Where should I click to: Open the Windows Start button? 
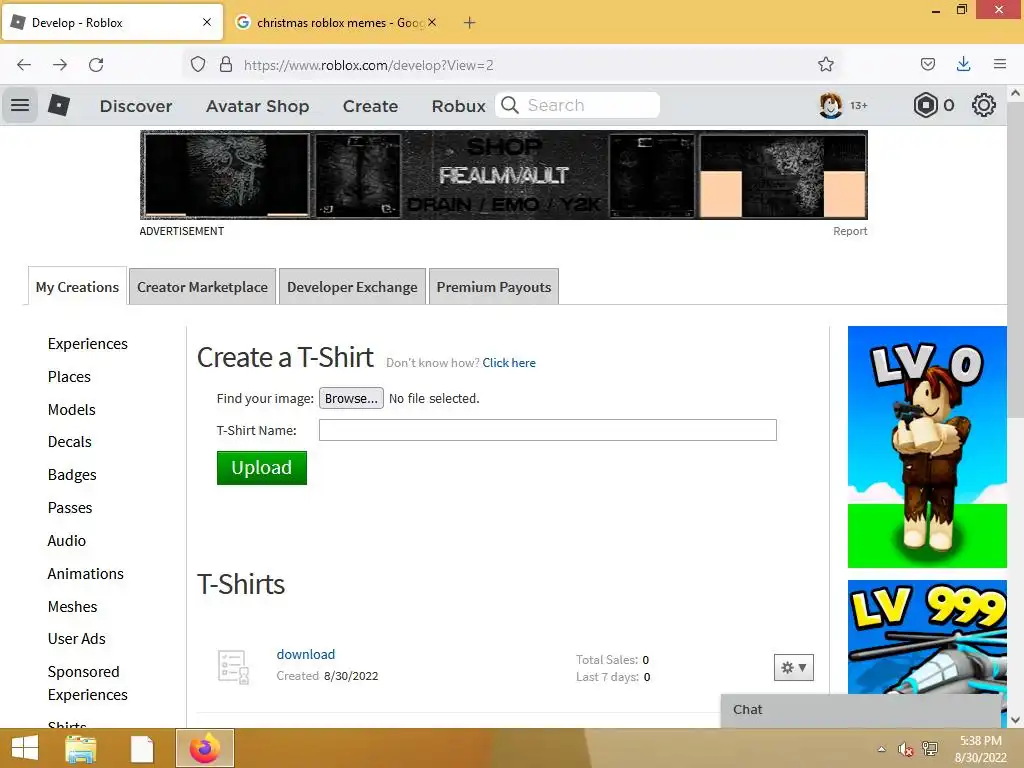25,748
